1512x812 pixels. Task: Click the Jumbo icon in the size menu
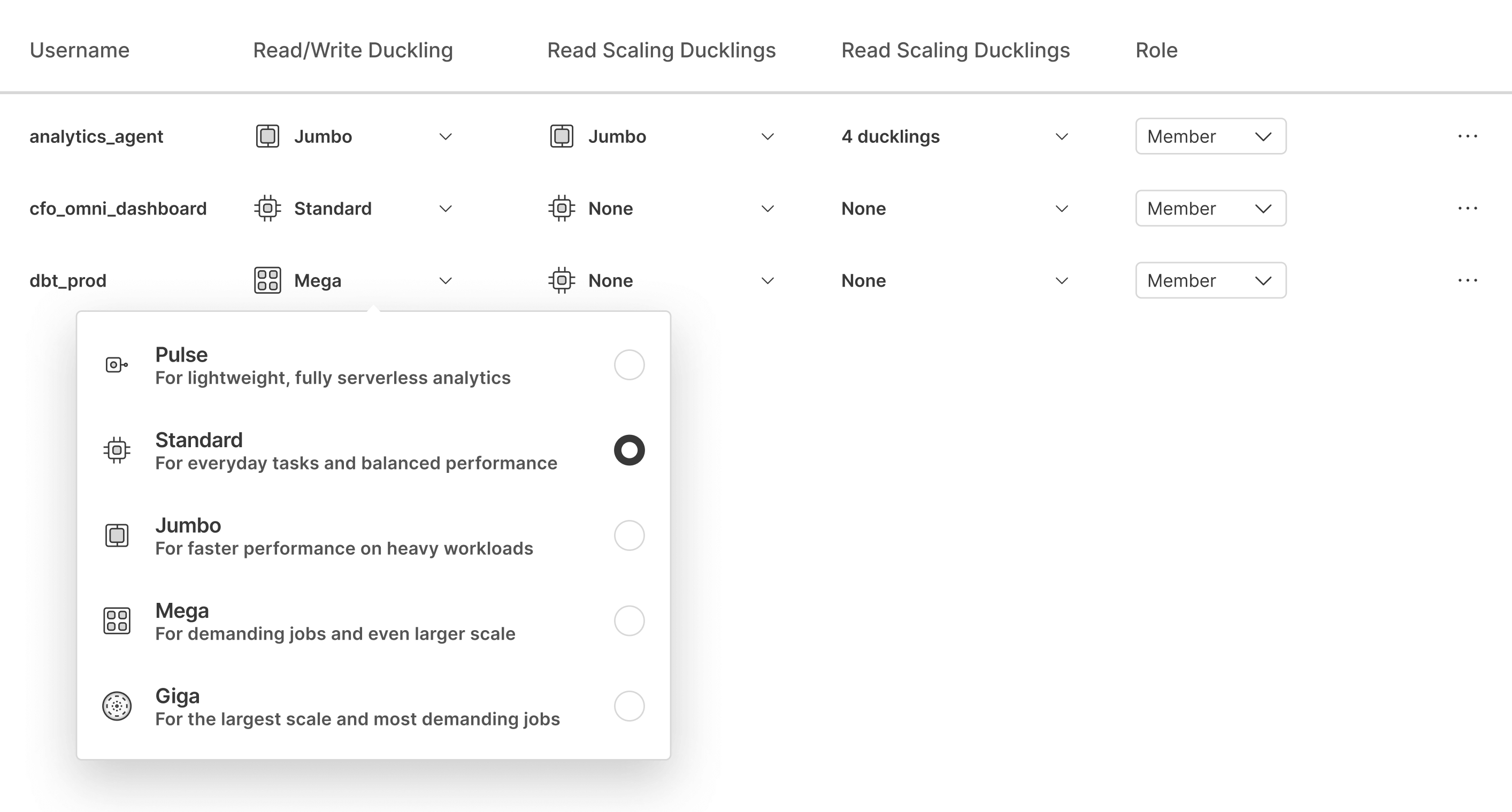[x=116, y=535]
